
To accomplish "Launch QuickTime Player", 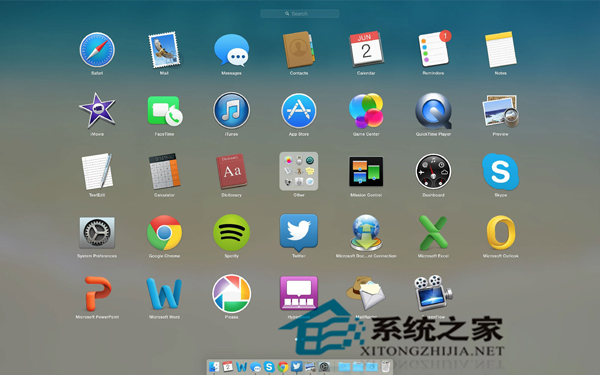I will 434,111.
